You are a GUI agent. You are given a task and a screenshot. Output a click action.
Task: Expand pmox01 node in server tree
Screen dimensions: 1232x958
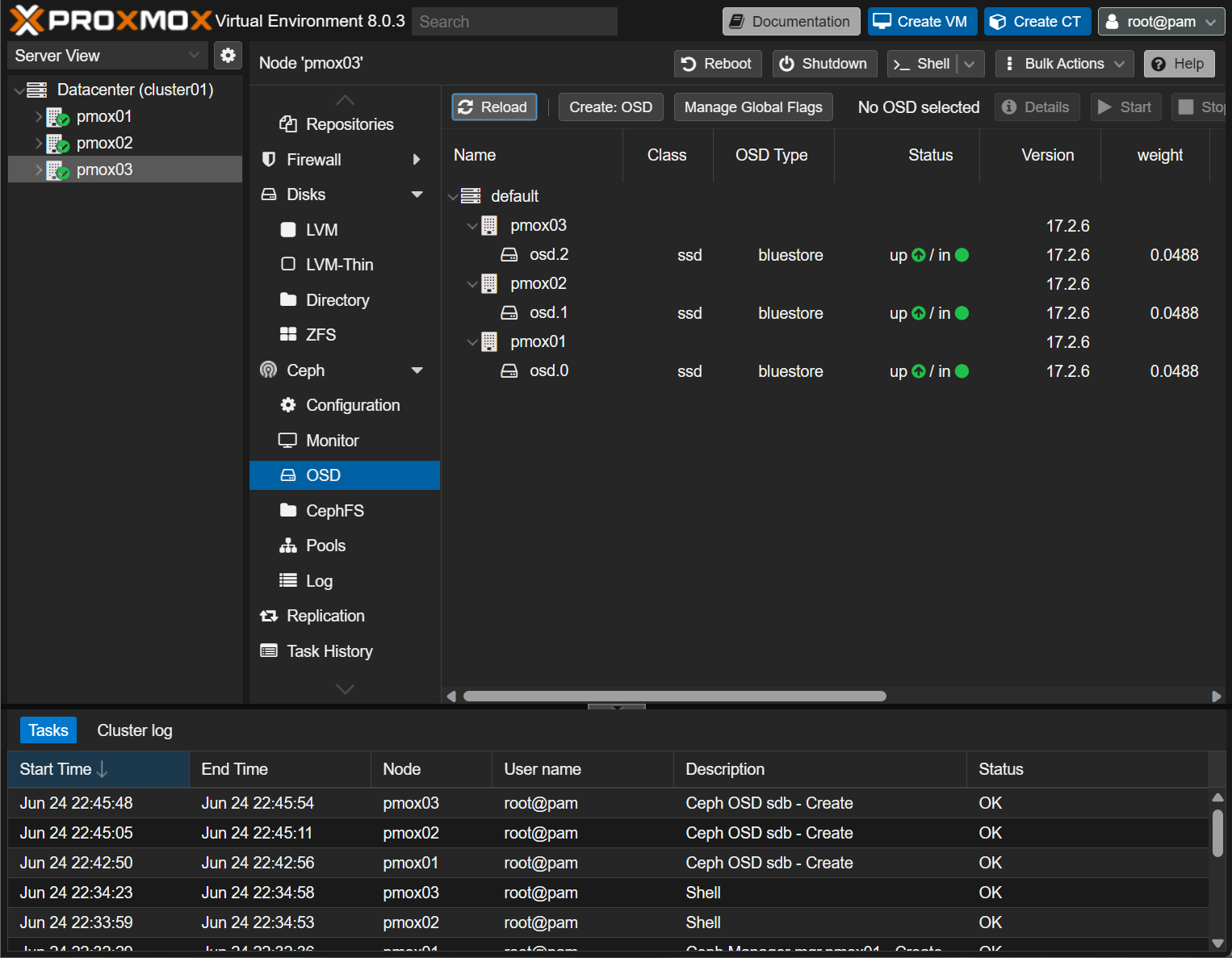38,117
